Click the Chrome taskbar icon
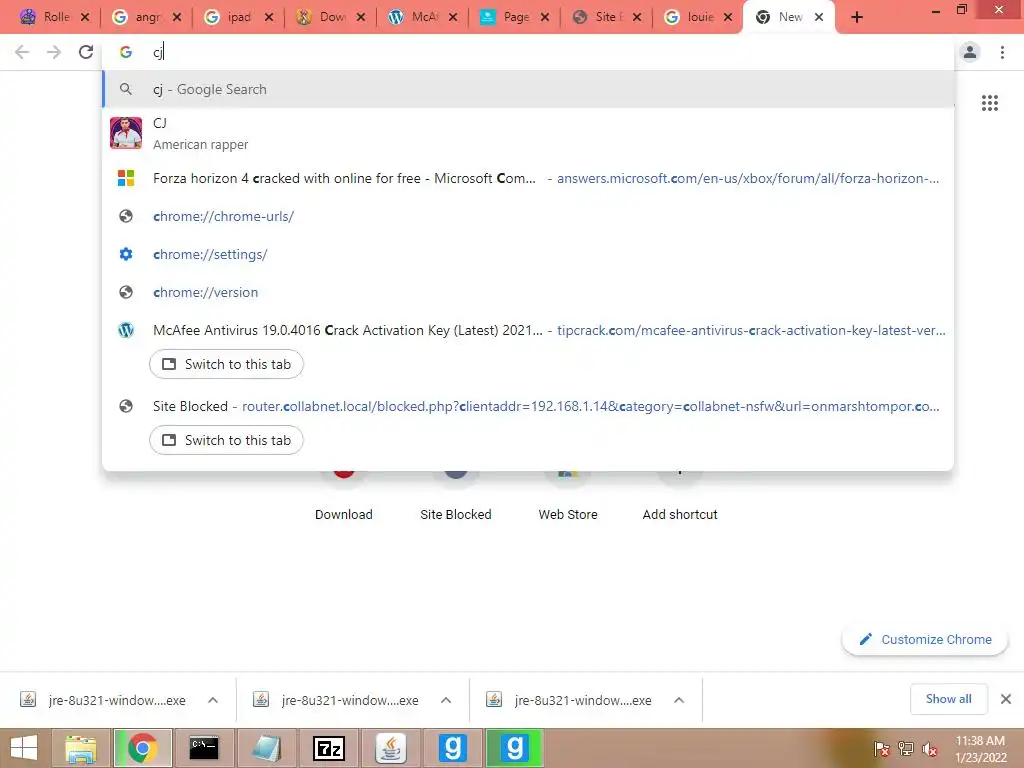The width and height of the screenshot is (1024, 768). point(142,748)
